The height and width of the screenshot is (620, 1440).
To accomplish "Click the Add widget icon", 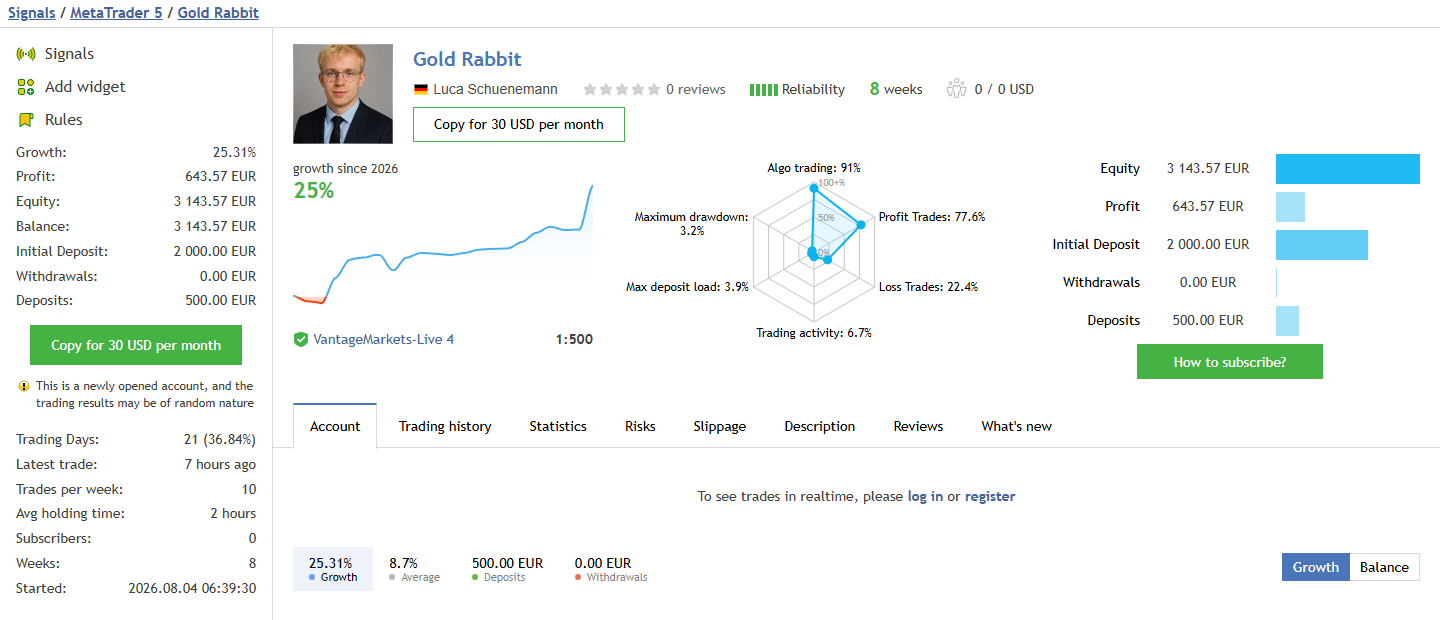I will 26,87.
